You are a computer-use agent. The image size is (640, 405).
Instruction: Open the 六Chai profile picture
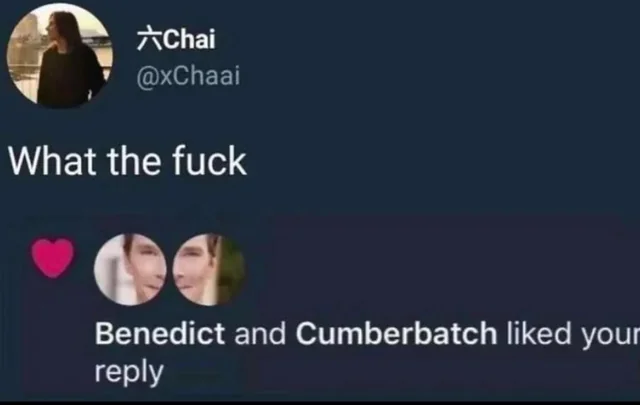pyautogui.click(x=60, y=56)
